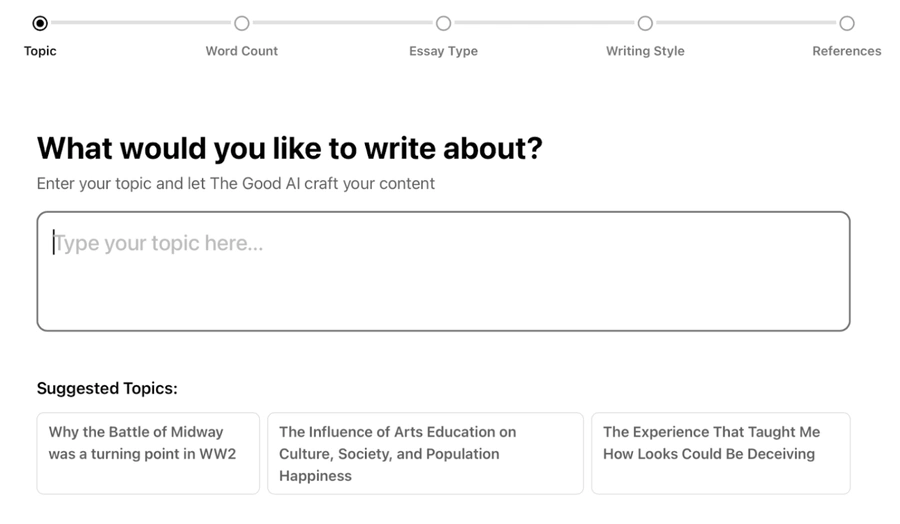Click progress line between Essay Type and Writing Style
Screen dimensions: 900x524
544,23
